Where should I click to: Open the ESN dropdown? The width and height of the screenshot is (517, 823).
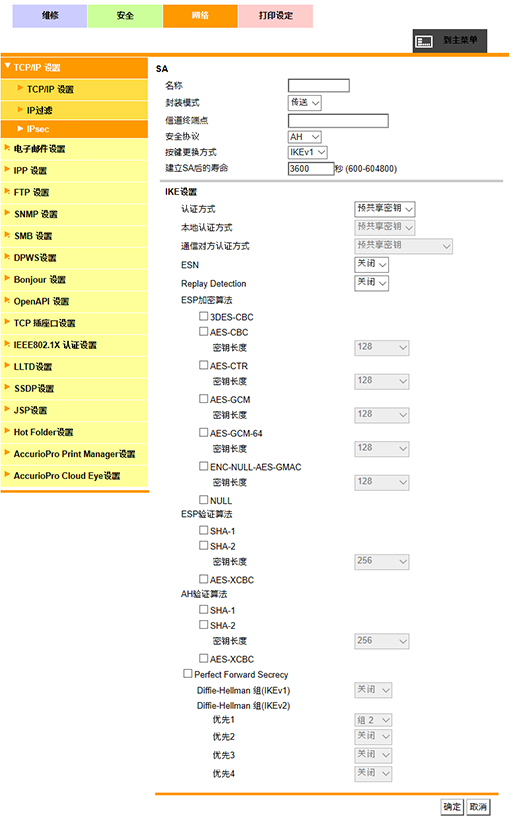[x=372, y=265]
